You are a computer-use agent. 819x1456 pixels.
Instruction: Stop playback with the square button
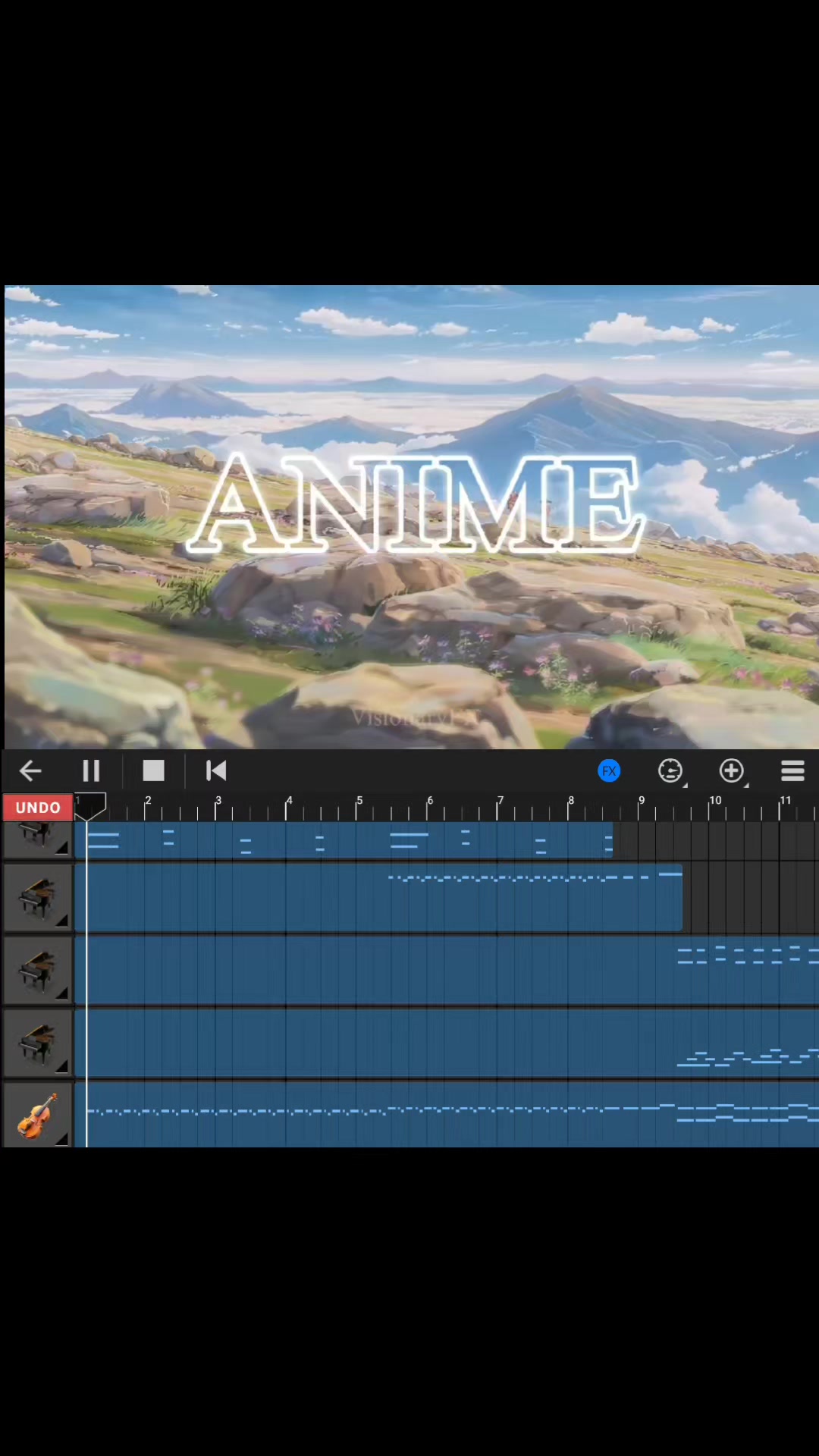[x=154, y=771]
